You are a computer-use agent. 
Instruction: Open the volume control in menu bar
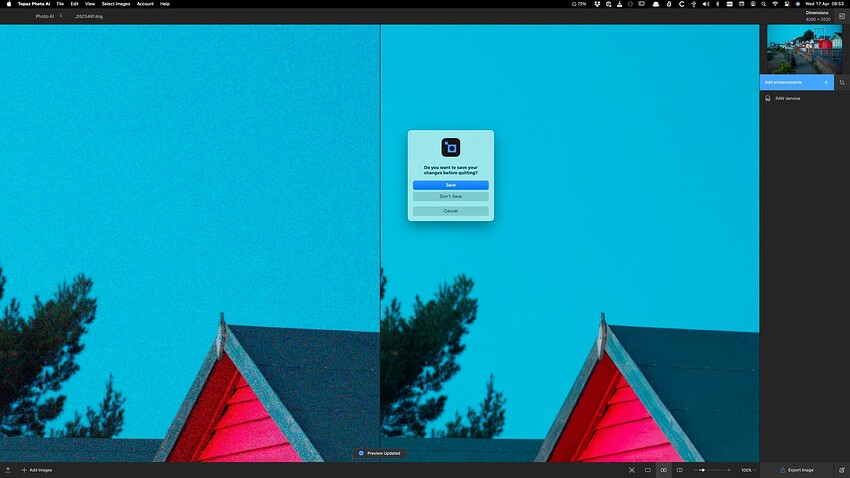point(706,4)
